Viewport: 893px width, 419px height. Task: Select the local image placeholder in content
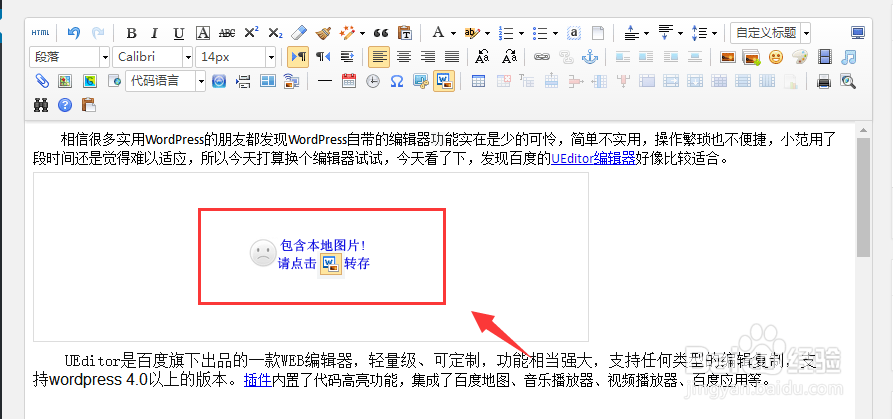pos(310,257)
